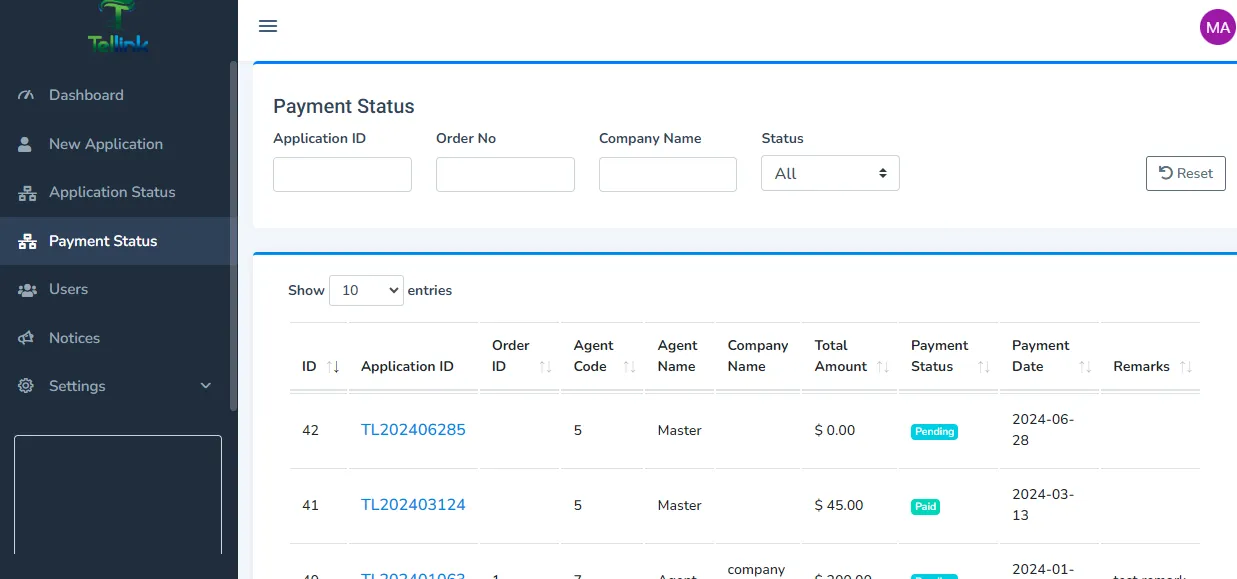Click the Settings gear icon
Screen dimensions: 1237x579
coord(26,386)
